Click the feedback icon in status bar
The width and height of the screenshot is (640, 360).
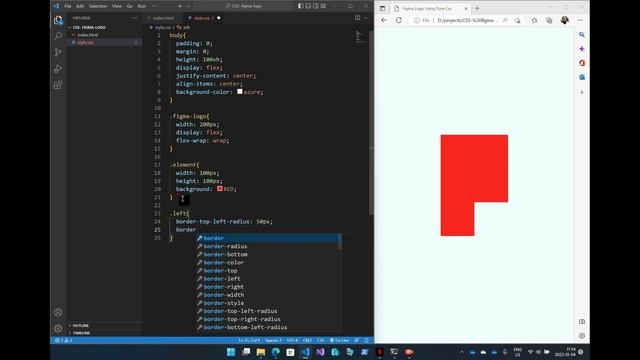click(357, 340)
